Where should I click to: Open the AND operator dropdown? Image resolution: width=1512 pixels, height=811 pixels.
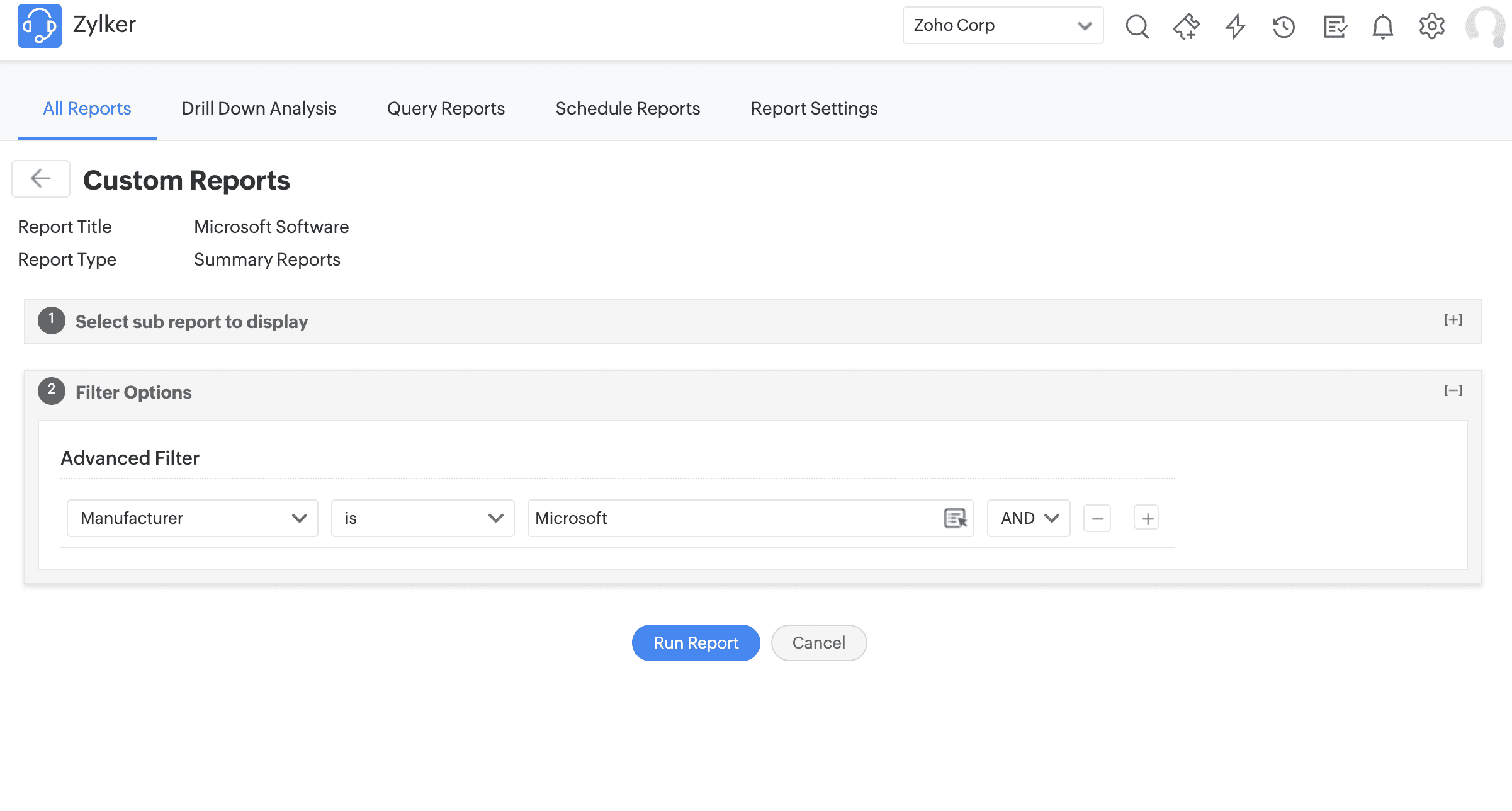1029,518
